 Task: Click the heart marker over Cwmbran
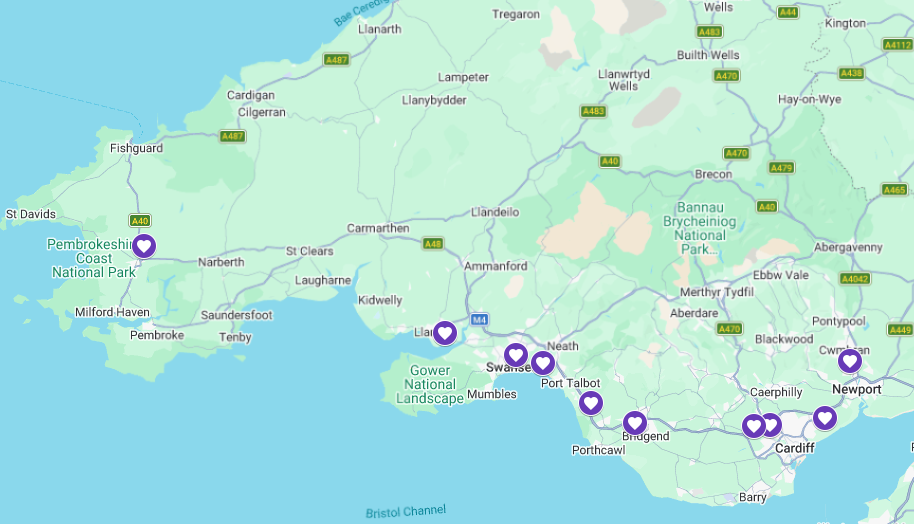850,361
